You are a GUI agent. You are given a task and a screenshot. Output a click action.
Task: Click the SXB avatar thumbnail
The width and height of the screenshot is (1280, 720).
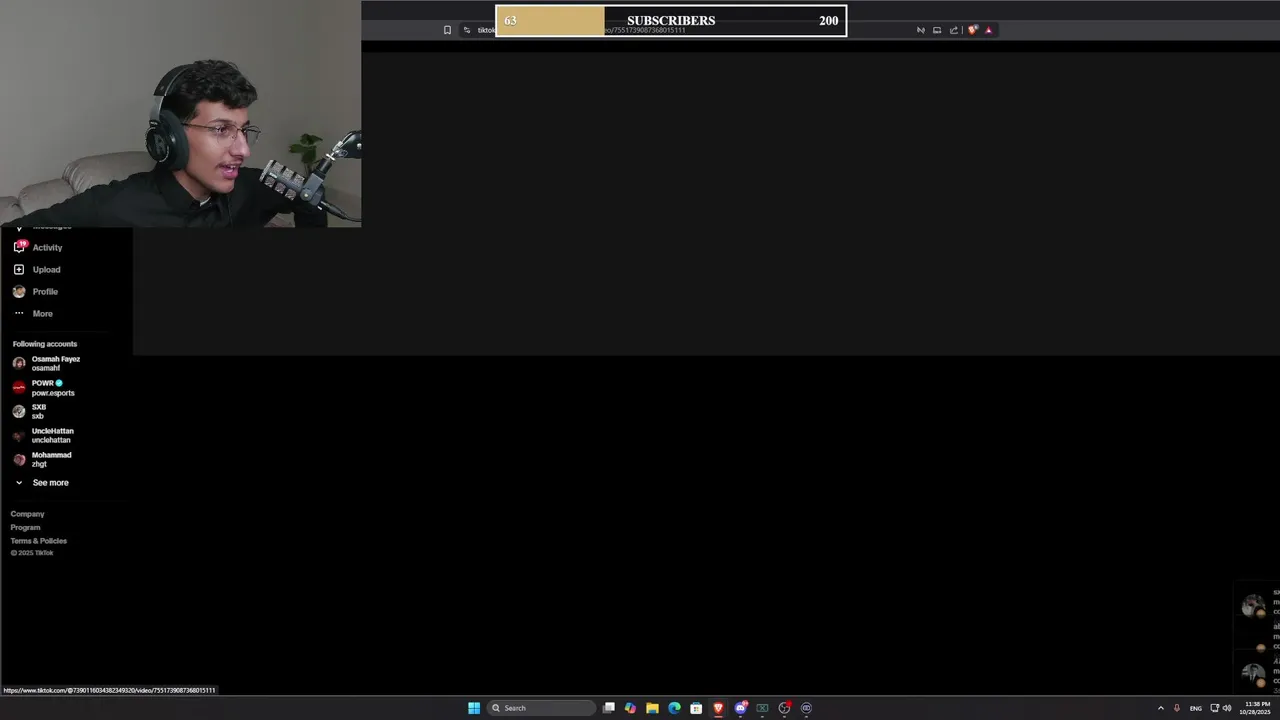19,411
